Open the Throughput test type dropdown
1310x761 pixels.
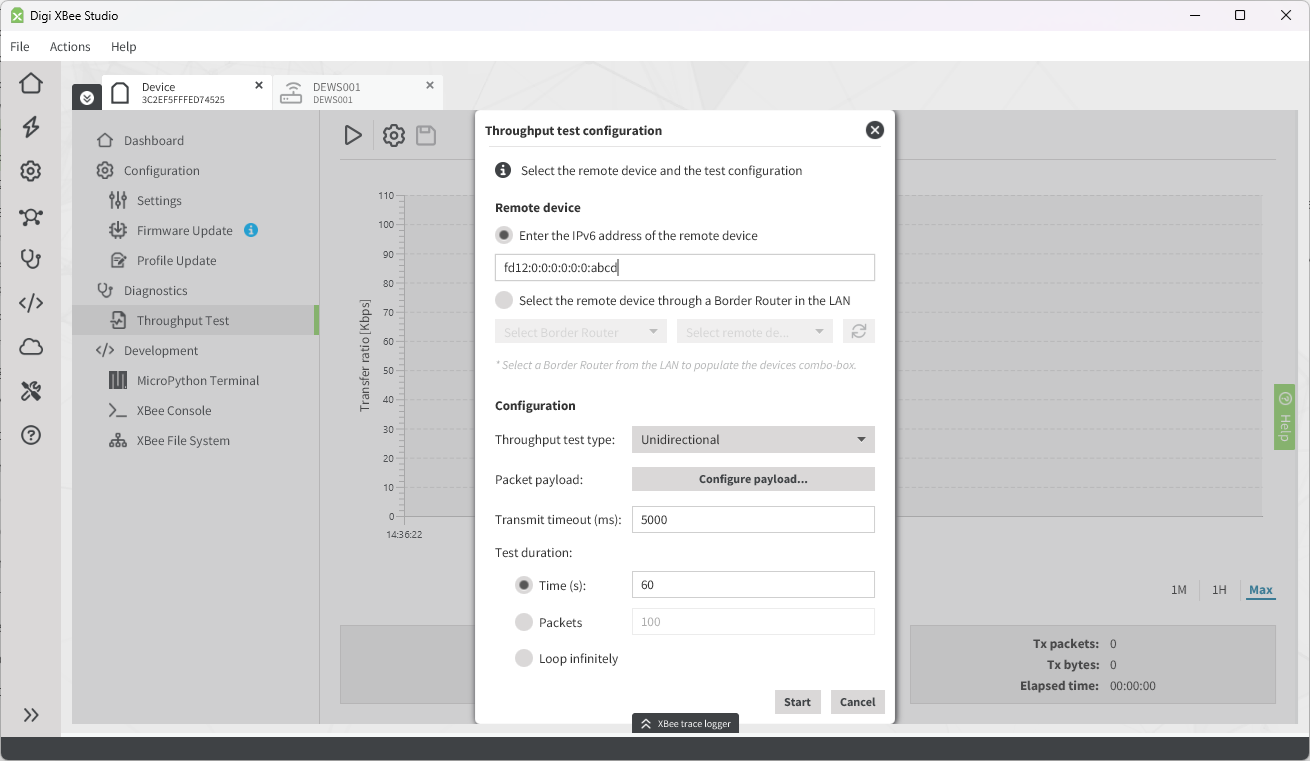point(753,439)
